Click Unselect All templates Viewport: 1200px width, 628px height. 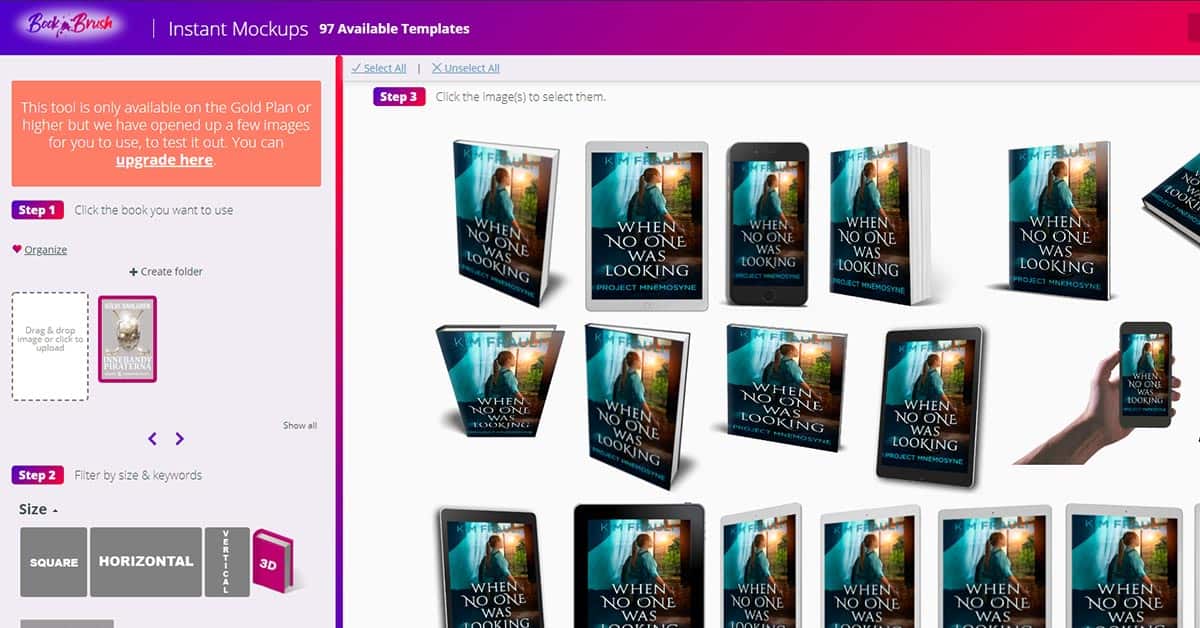[x=465, y=68]
